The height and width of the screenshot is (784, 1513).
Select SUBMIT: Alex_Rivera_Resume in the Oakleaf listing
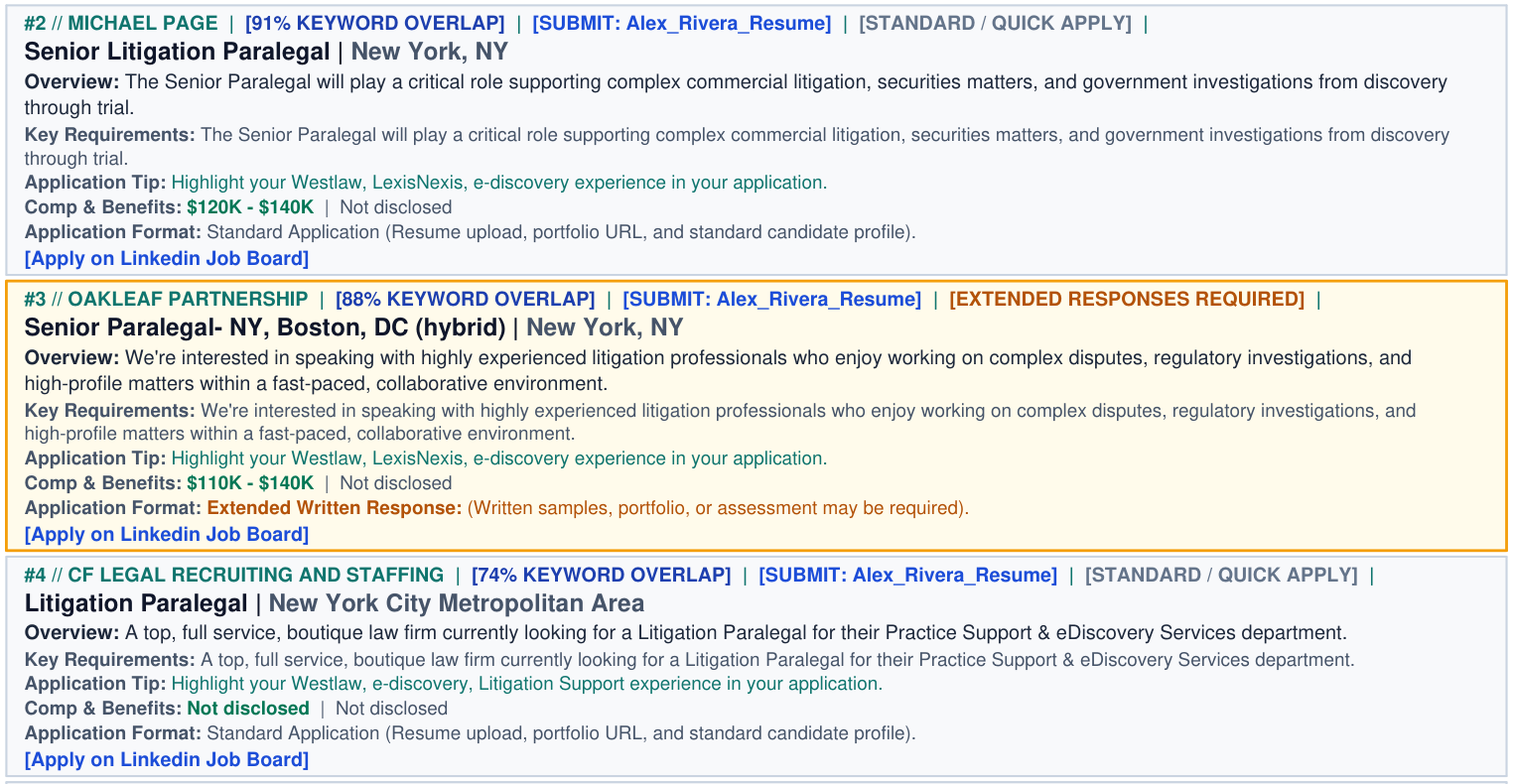pyautogui.click(x=772, y=299)
